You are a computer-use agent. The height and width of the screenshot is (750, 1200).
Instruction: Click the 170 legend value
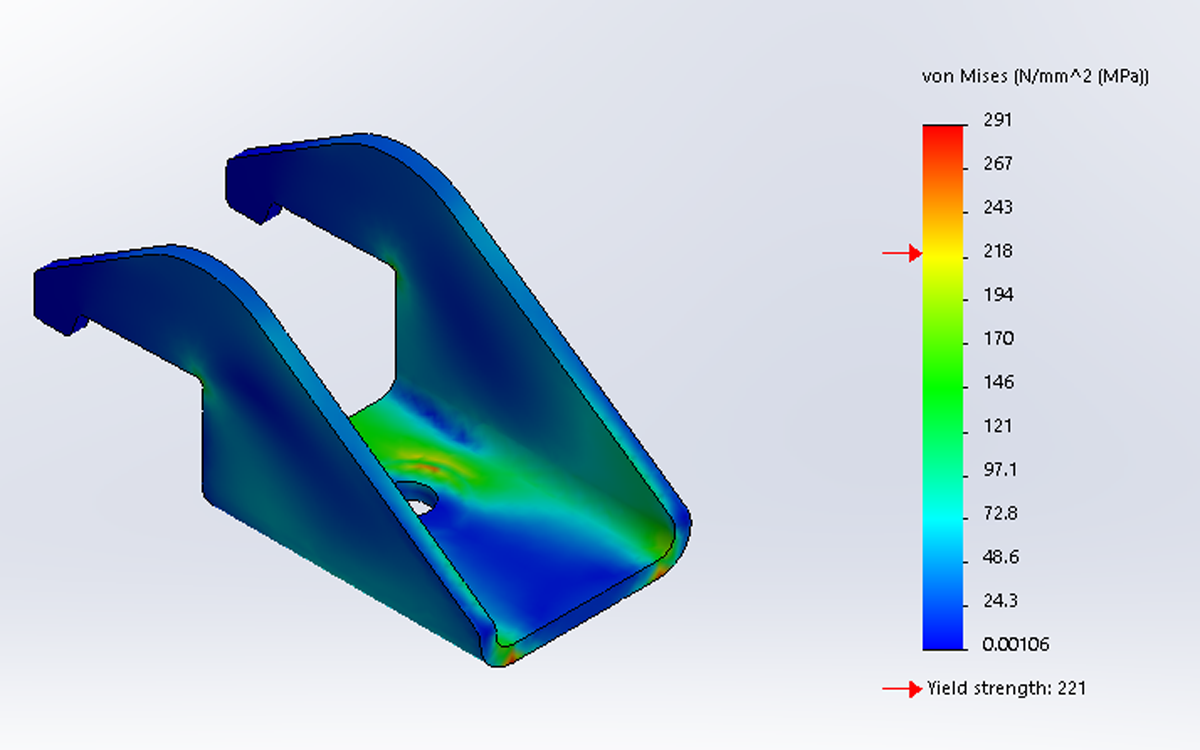pos(998,338)
